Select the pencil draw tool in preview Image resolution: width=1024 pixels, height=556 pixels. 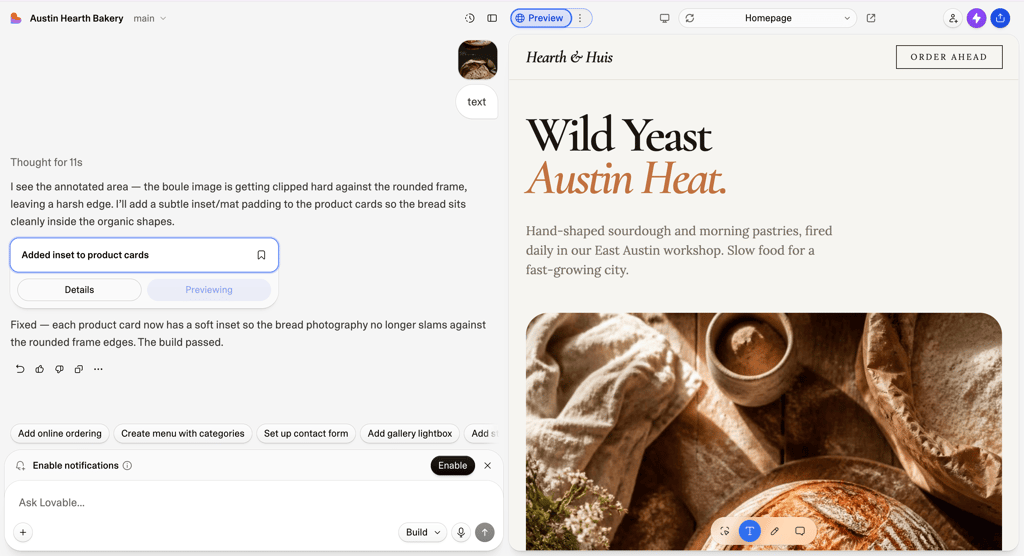coord(775,531)
